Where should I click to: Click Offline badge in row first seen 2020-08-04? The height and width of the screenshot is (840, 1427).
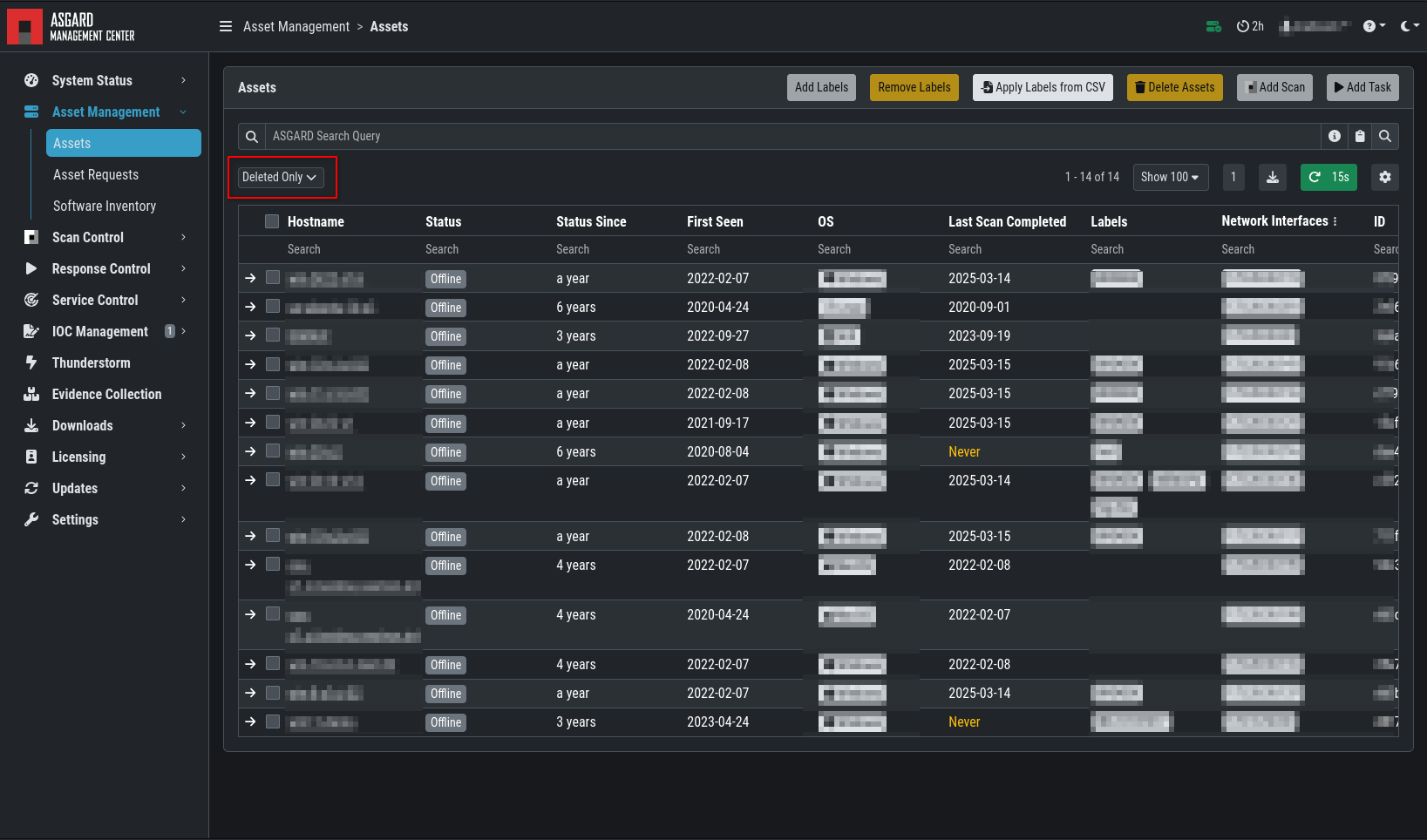pyautogui.click(x=445, y=452)
